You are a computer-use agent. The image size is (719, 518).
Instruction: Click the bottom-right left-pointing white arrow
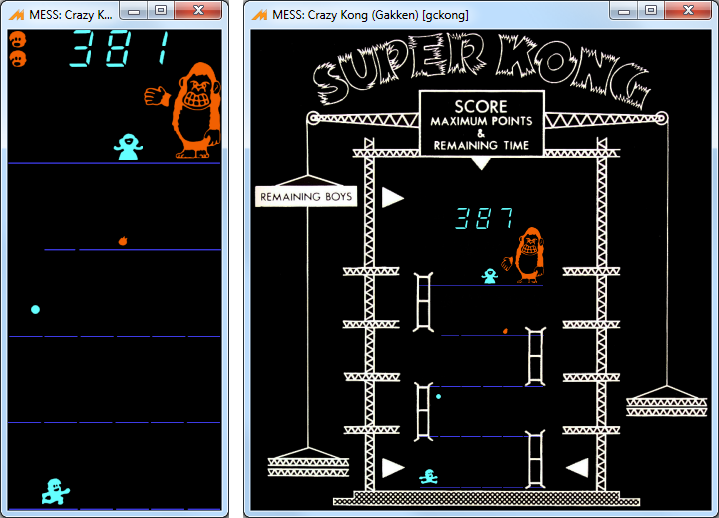(x=577, y=468)
